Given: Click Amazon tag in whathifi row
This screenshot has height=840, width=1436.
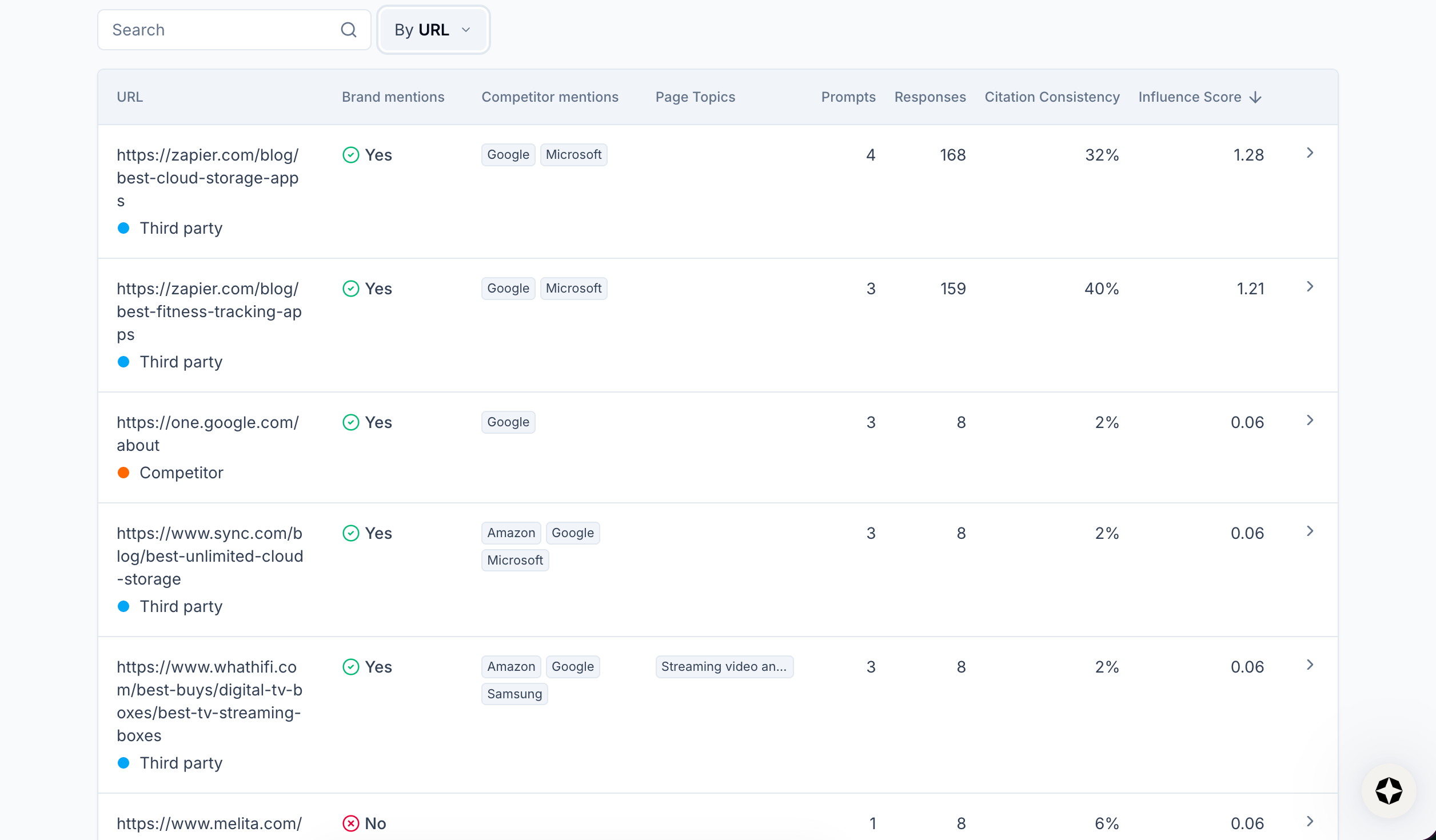Looking at the screenshot, I should coord(511,667).
